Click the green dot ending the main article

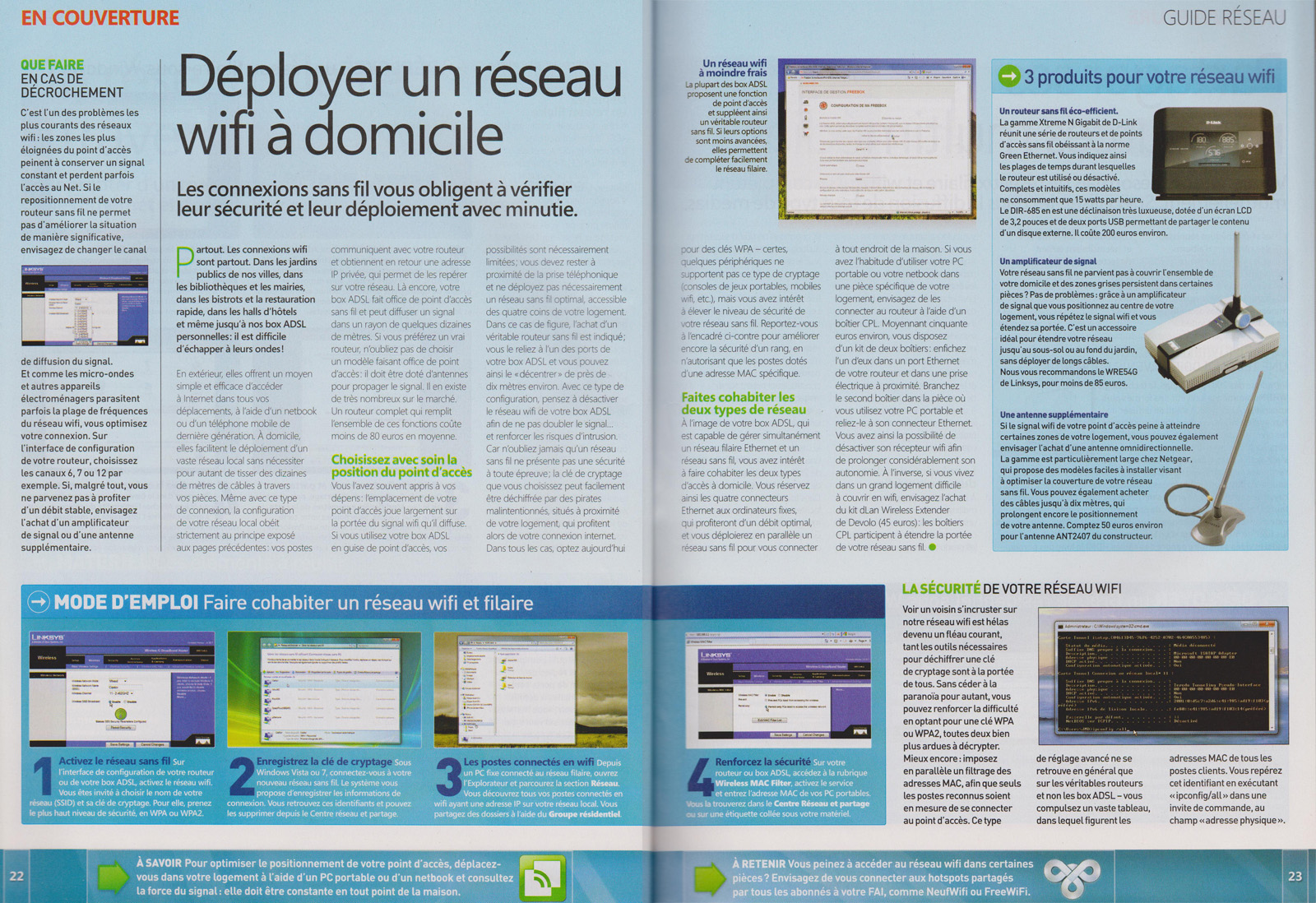[932, 547]
